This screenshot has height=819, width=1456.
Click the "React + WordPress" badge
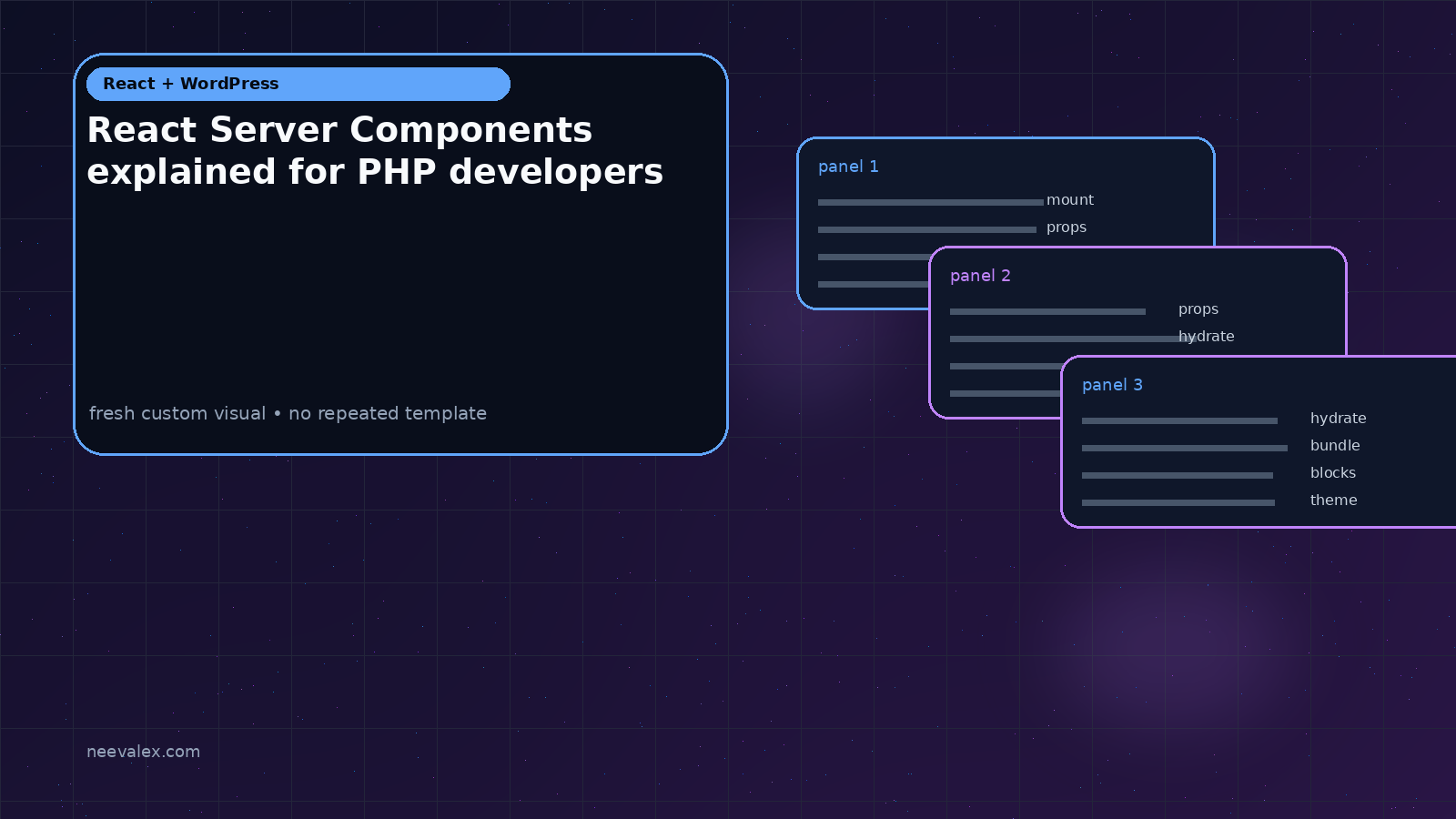[298, 84]
